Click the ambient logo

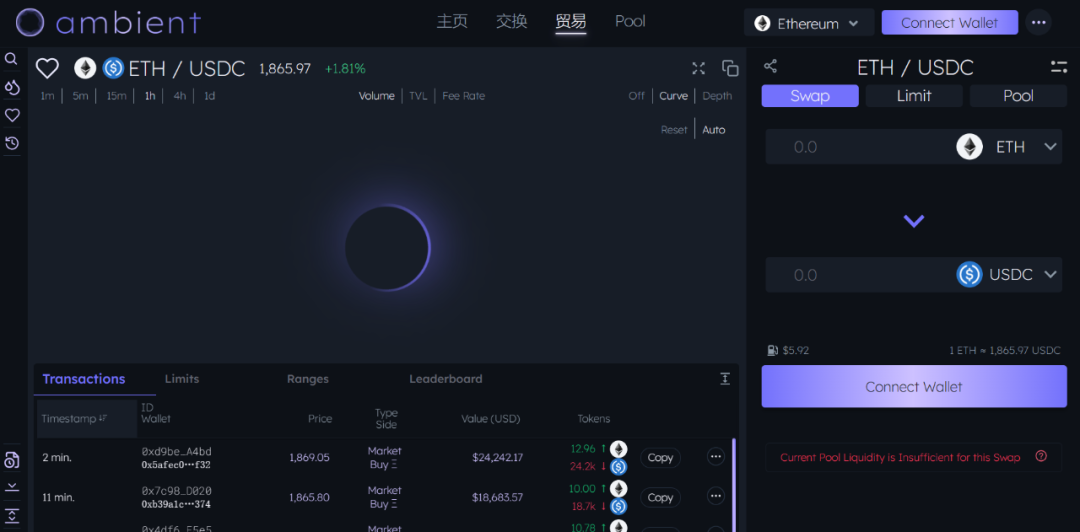pos(109,22)
